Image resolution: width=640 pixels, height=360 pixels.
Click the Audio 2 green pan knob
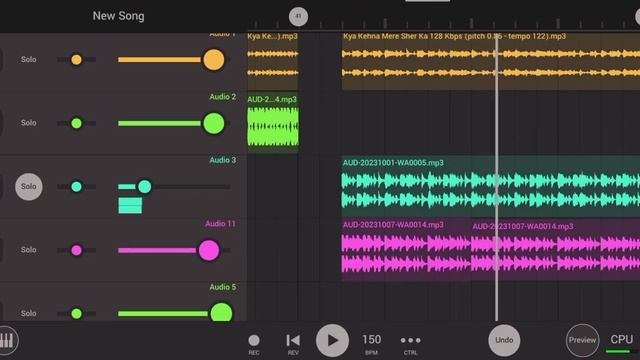coord(76,123)
